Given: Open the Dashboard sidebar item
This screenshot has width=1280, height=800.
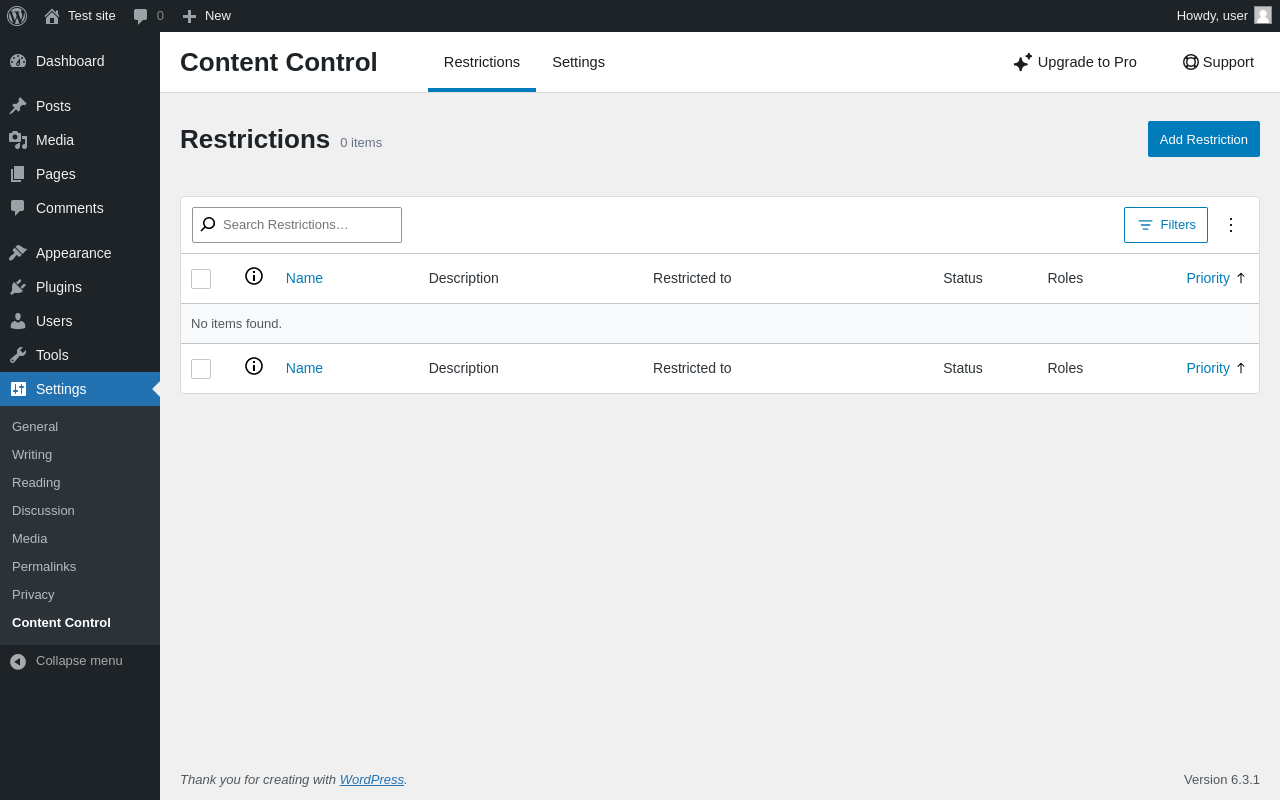Looking at the screenshot, I should [70, 61].
